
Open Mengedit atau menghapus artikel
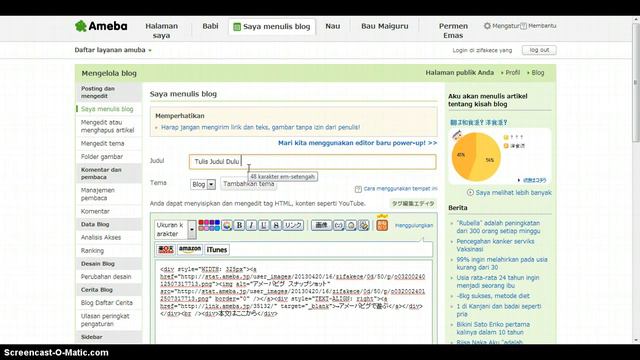tap(107, 126)
